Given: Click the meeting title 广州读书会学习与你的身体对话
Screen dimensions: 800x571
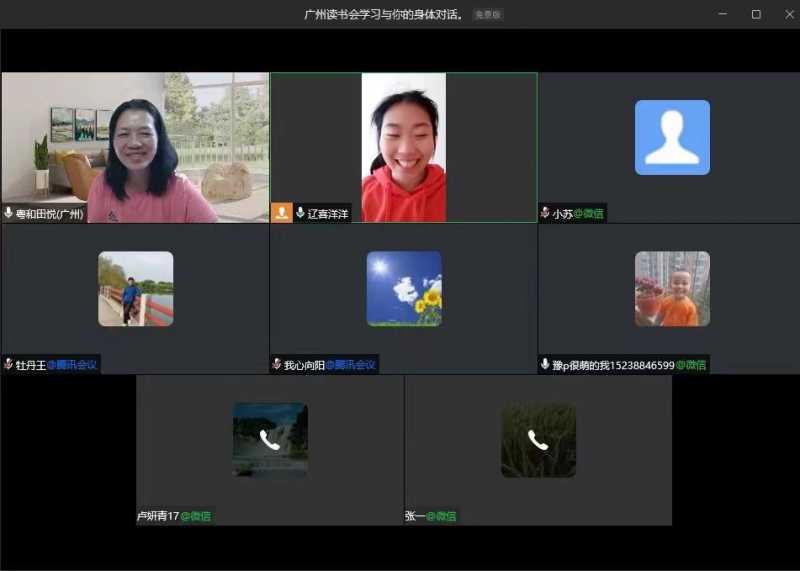Looking at the screenshot, I should [x=384, y=14].
